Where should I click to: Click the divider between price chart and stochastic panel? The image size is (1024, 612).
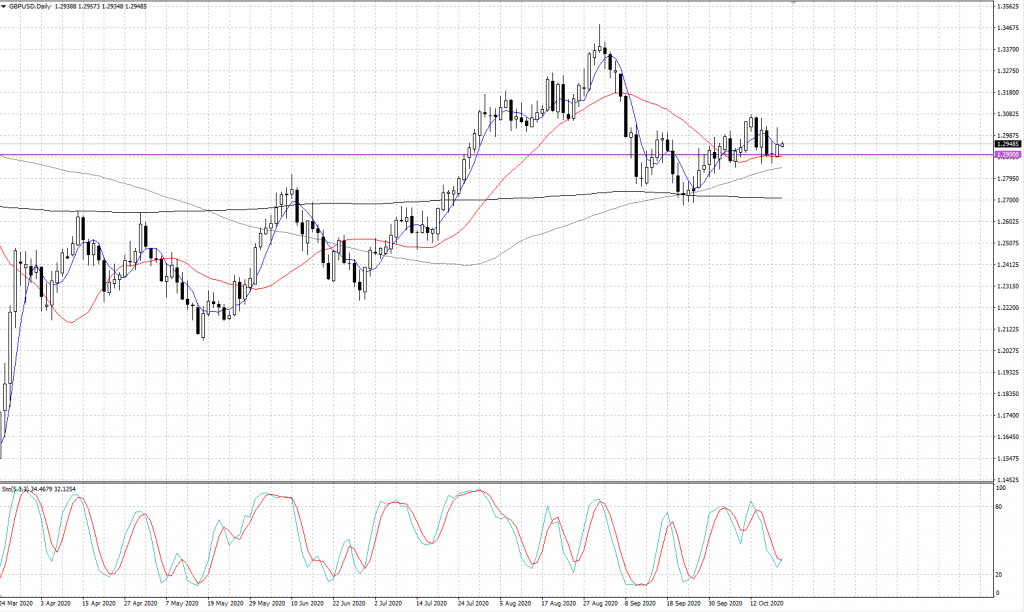click(500, 482)
